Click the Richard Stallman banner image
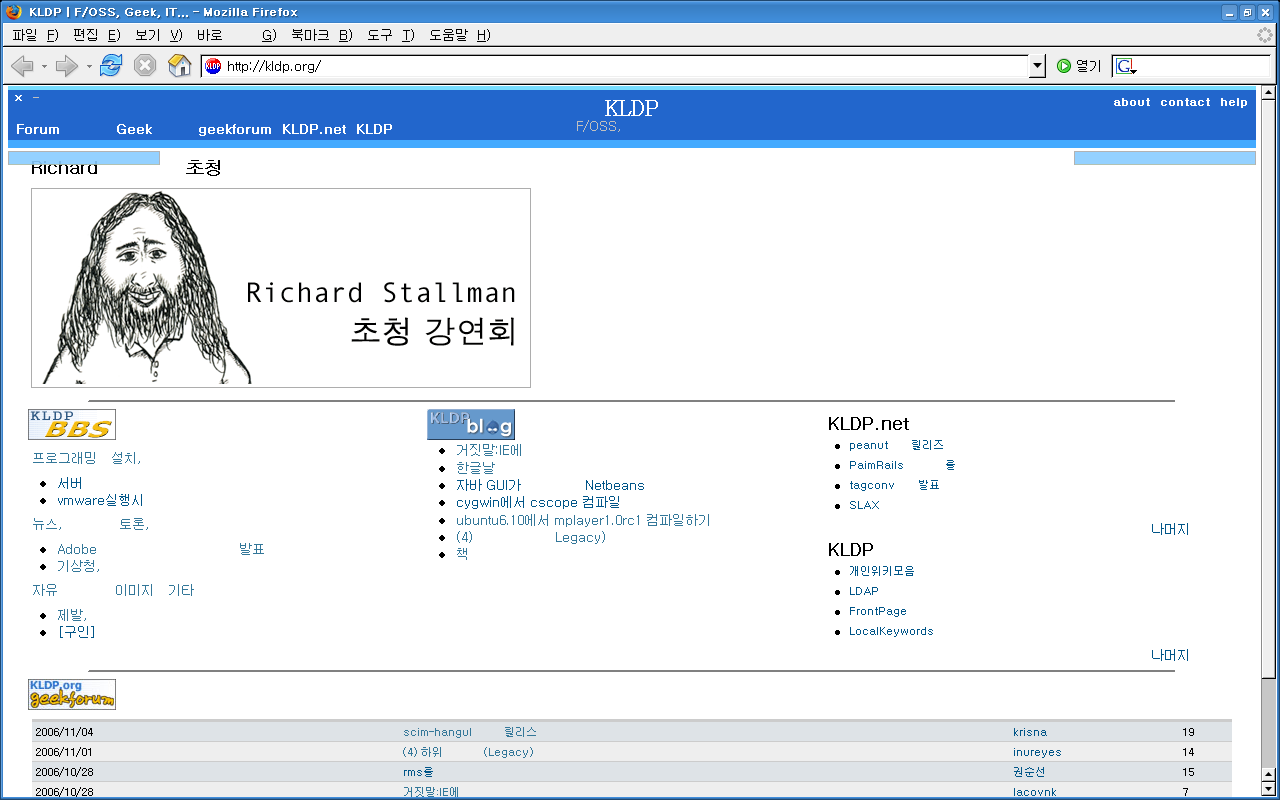Screen dimensions: 1280x800 [x=281, y=288]
